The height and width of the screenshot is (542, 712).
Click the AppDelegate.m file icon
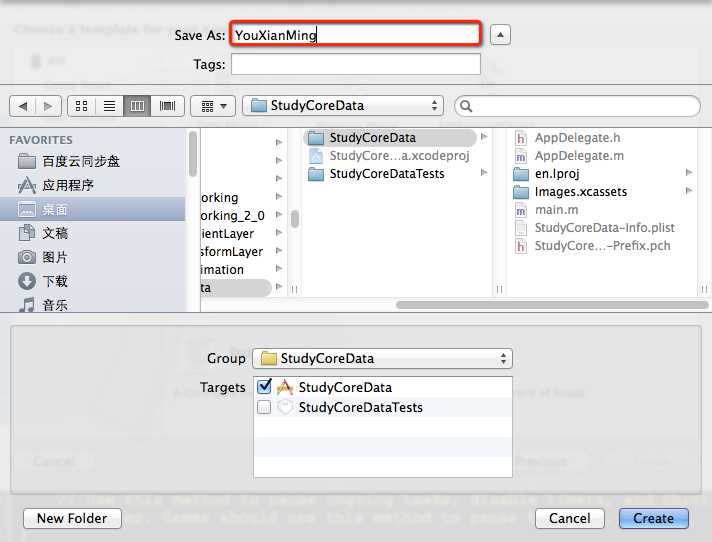click(521, 156)
